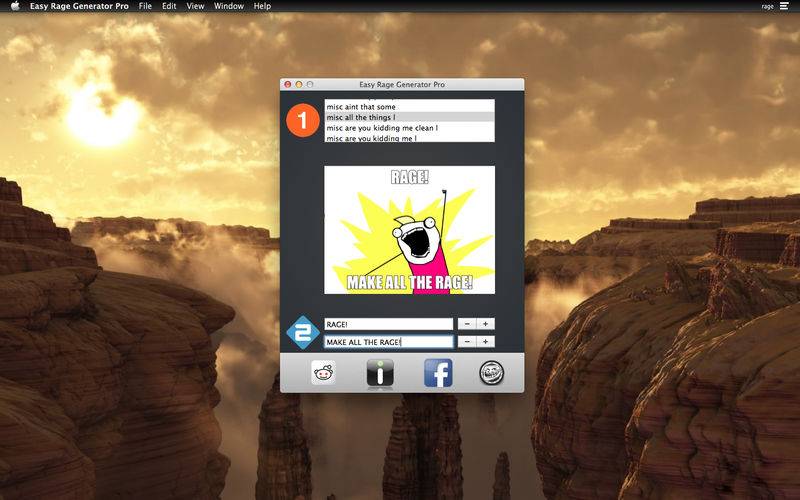Select 'misc are you kidding me clean I' row
The width and height of the screenshot is (800, 500).
click(410, 128)
